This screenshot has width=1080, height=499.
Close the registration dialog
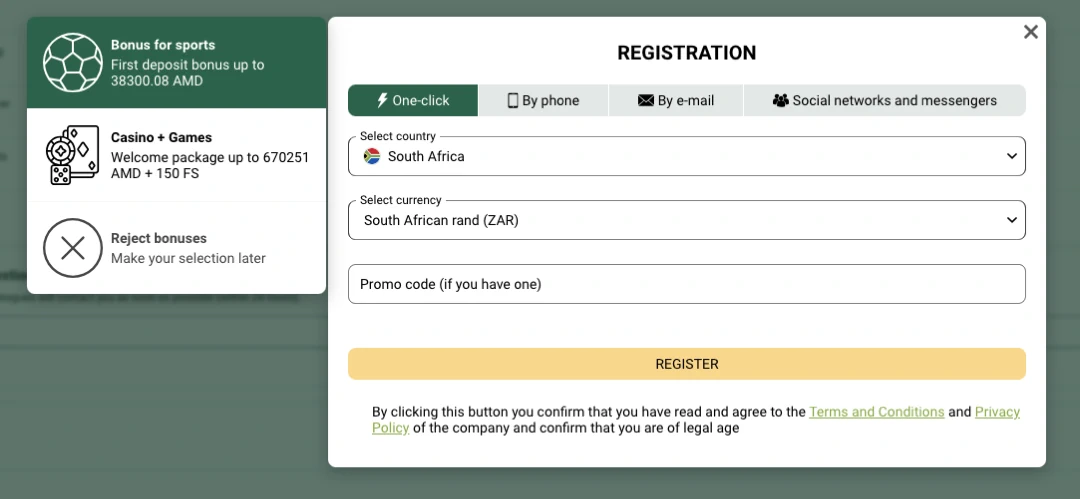pyautogui.click(x=1031, y=32)
